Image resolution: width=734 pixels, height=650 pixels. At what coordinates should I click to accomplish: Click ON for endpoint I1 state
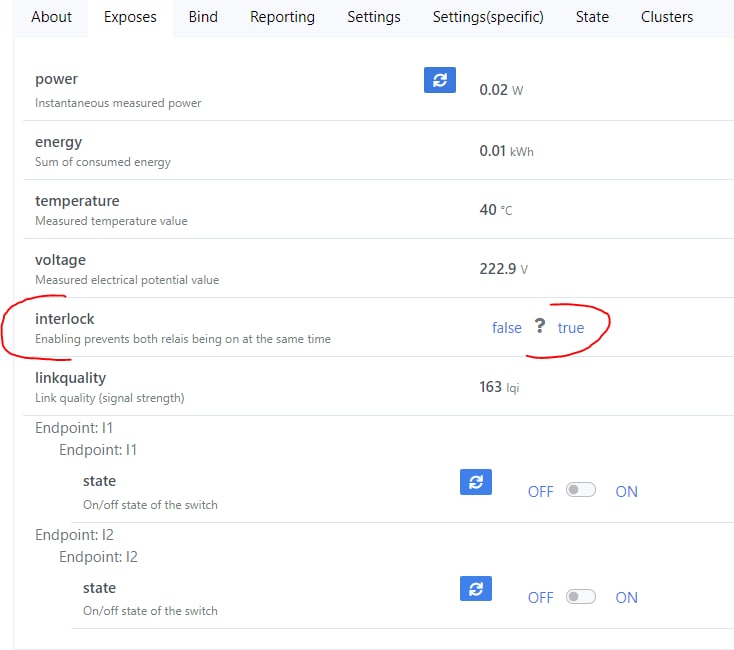[626, 491]
